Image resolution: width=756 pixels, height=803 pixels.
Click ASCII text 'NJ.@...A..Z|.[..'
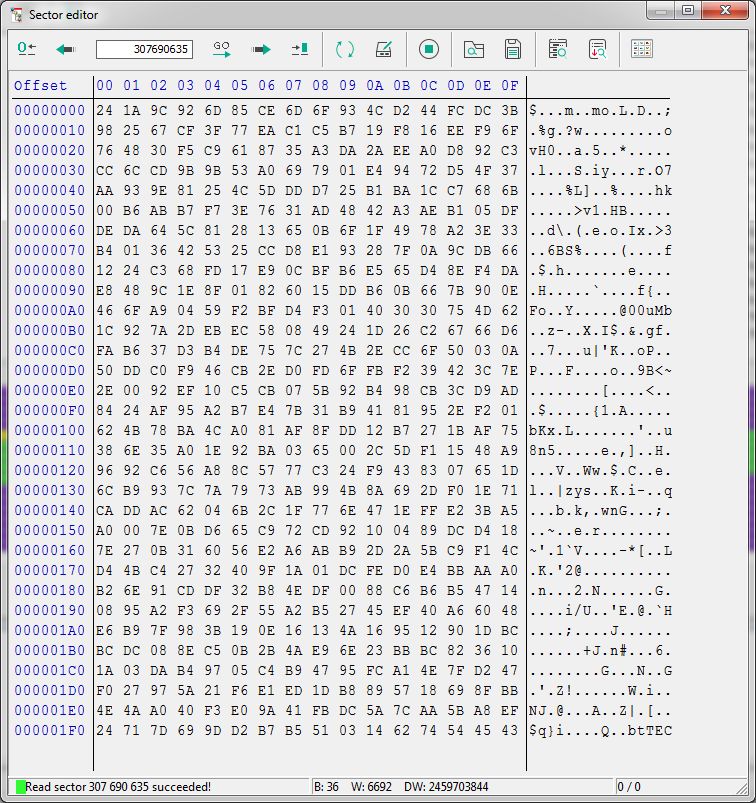point(600,711)
